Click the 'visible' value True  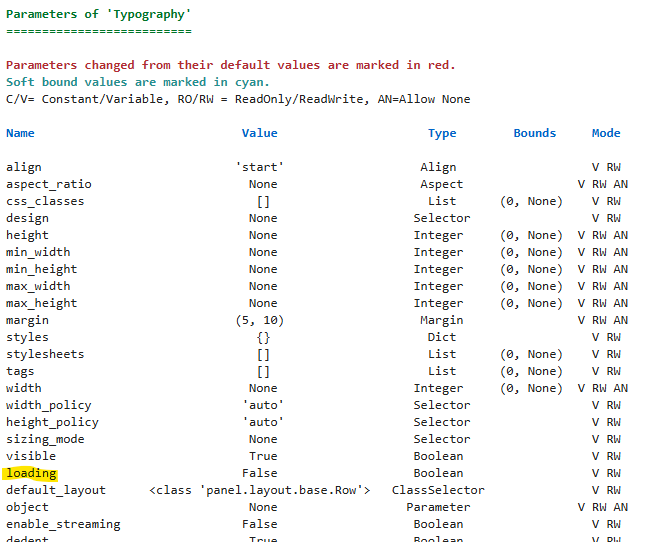tap(263, 456)
